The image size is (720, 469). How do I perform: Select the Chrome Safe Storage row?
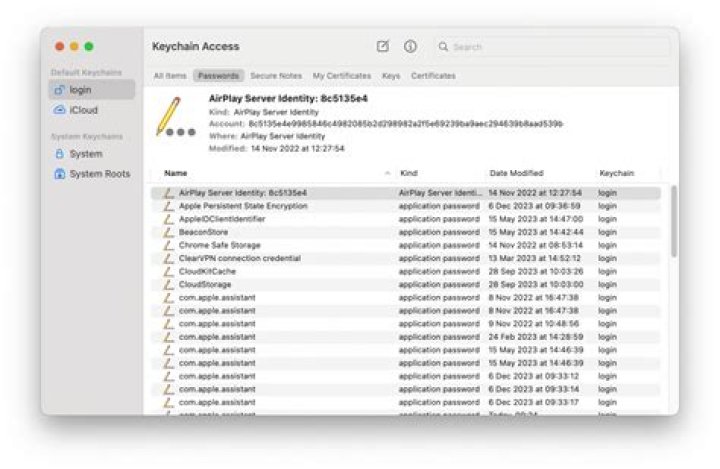click(406, 245)
